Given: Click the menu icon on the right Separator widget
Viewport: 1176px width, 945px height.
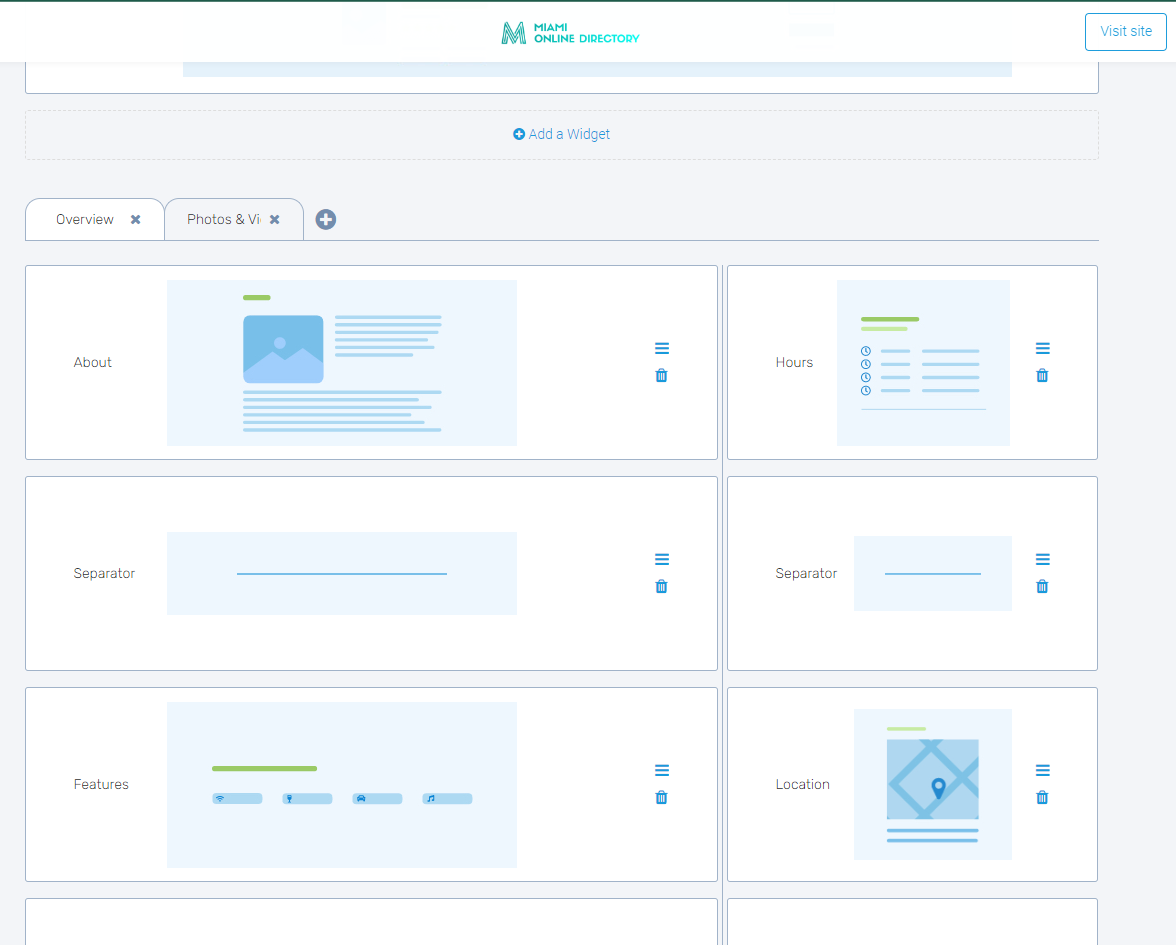Looking at the screenshot, I should (x=1042, y=559).
